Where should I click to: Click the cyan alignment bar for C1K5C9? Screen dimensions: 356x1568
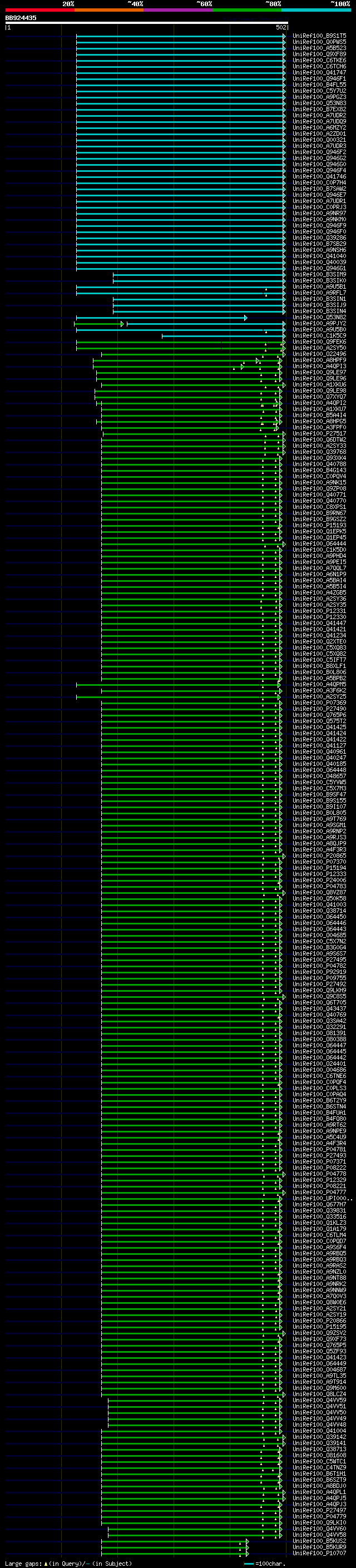[x=224, y=336]
